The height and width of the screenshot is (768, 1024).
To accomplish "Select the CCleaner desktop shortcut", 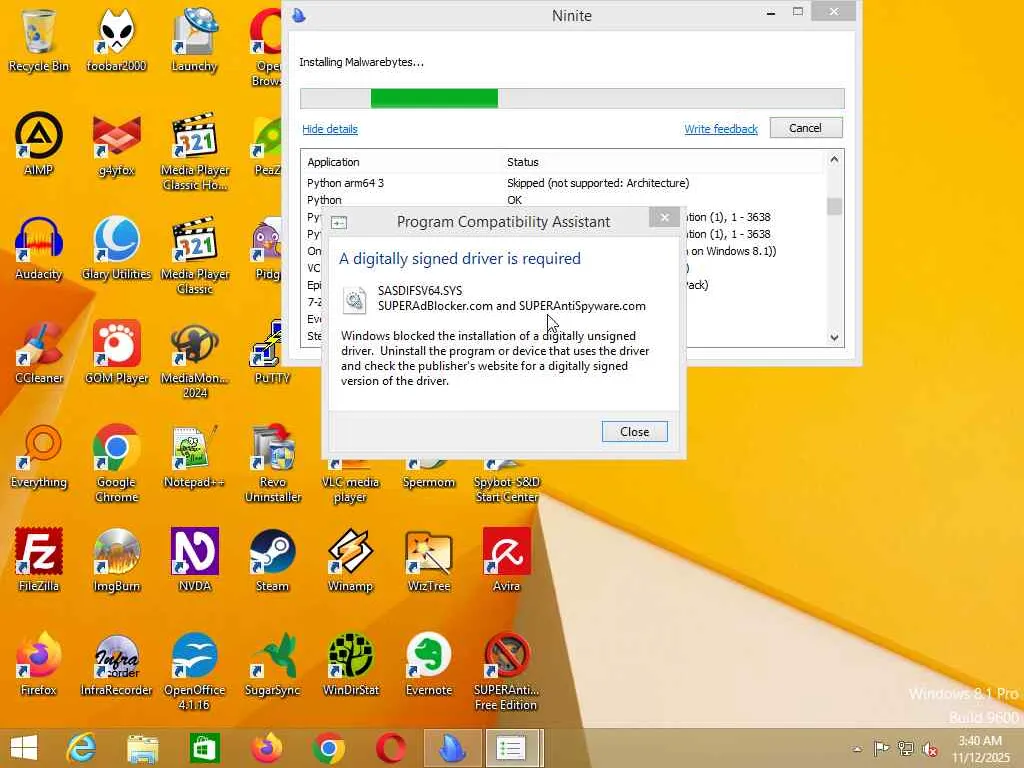I will (x=39, y=352).
